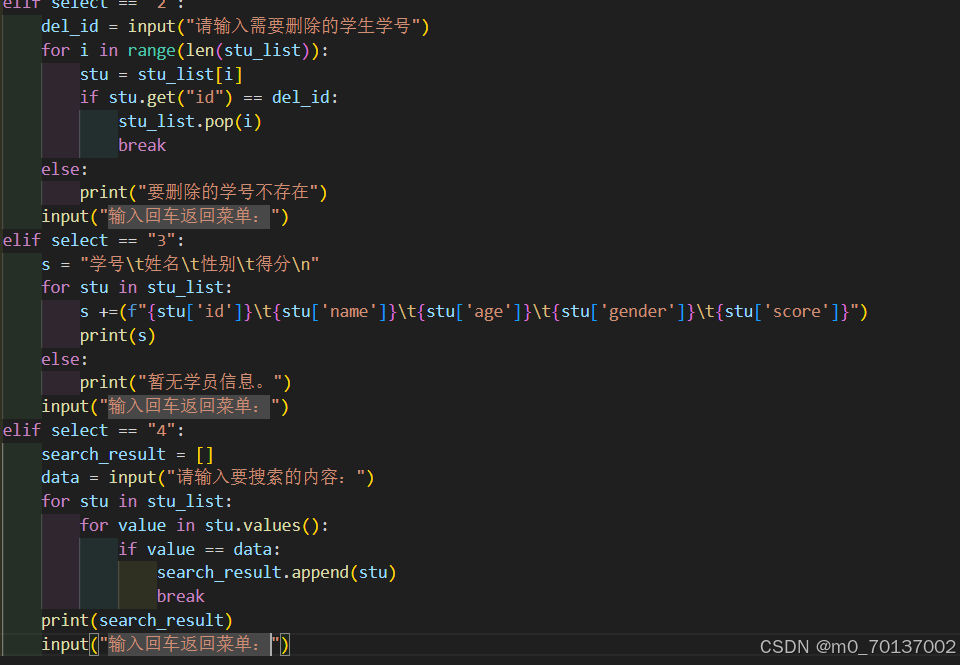Click the stu variable in stu = stu_list[i]
The height and width of the screenshot is (665, 960).
tap(94, 74)
